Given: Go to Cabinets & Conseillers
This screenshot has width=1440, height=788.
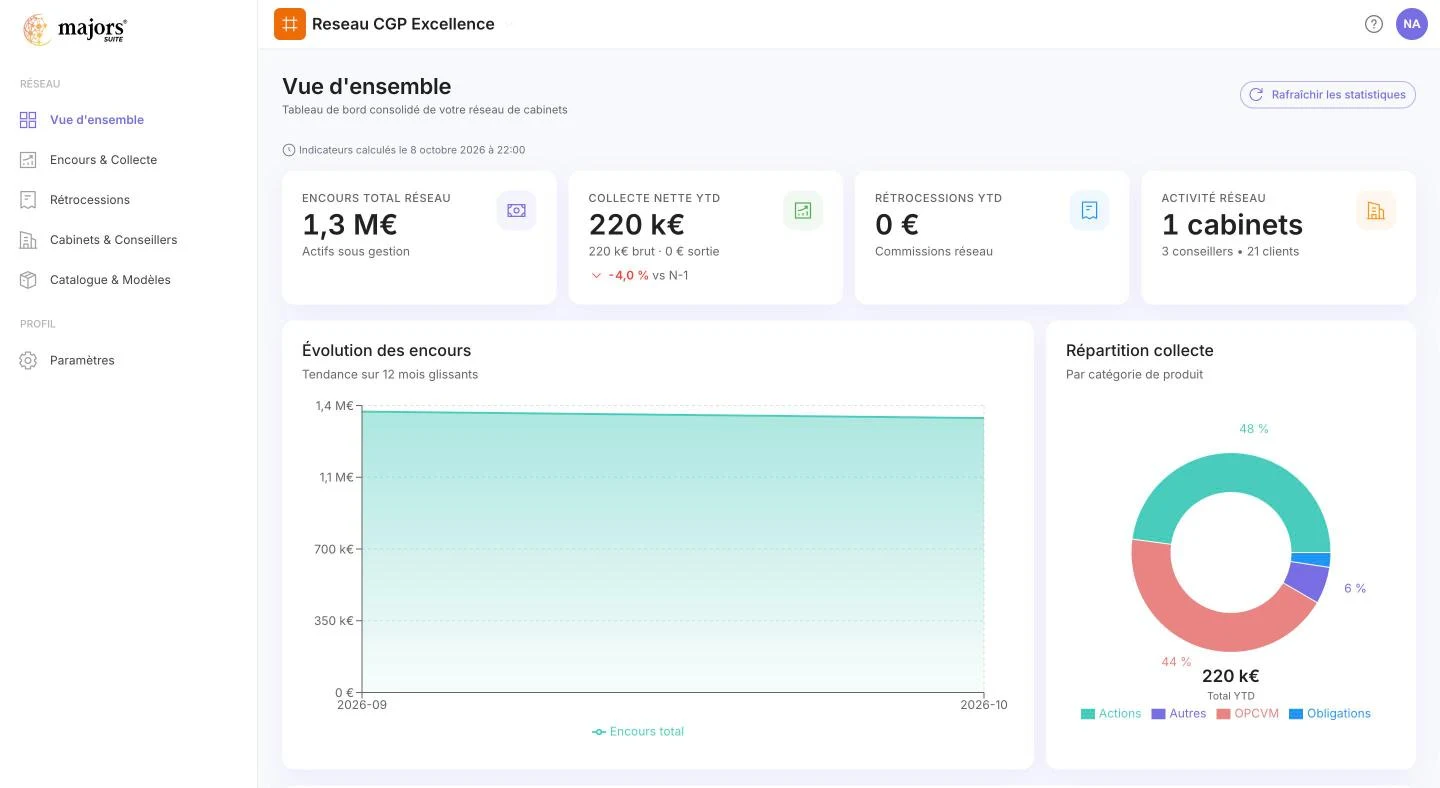Looking at the screenshot, I should (x=113, y=240).
